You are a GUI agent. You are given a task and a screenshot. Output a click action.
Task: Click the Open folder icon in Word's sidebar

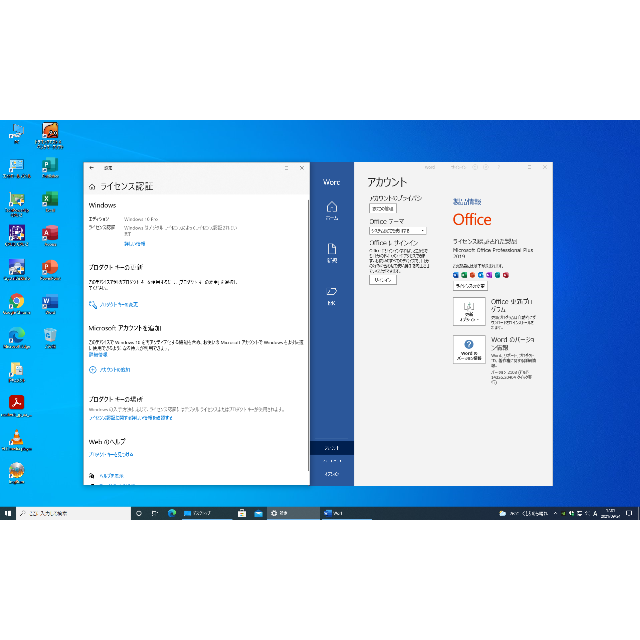[x=332, y=296]
